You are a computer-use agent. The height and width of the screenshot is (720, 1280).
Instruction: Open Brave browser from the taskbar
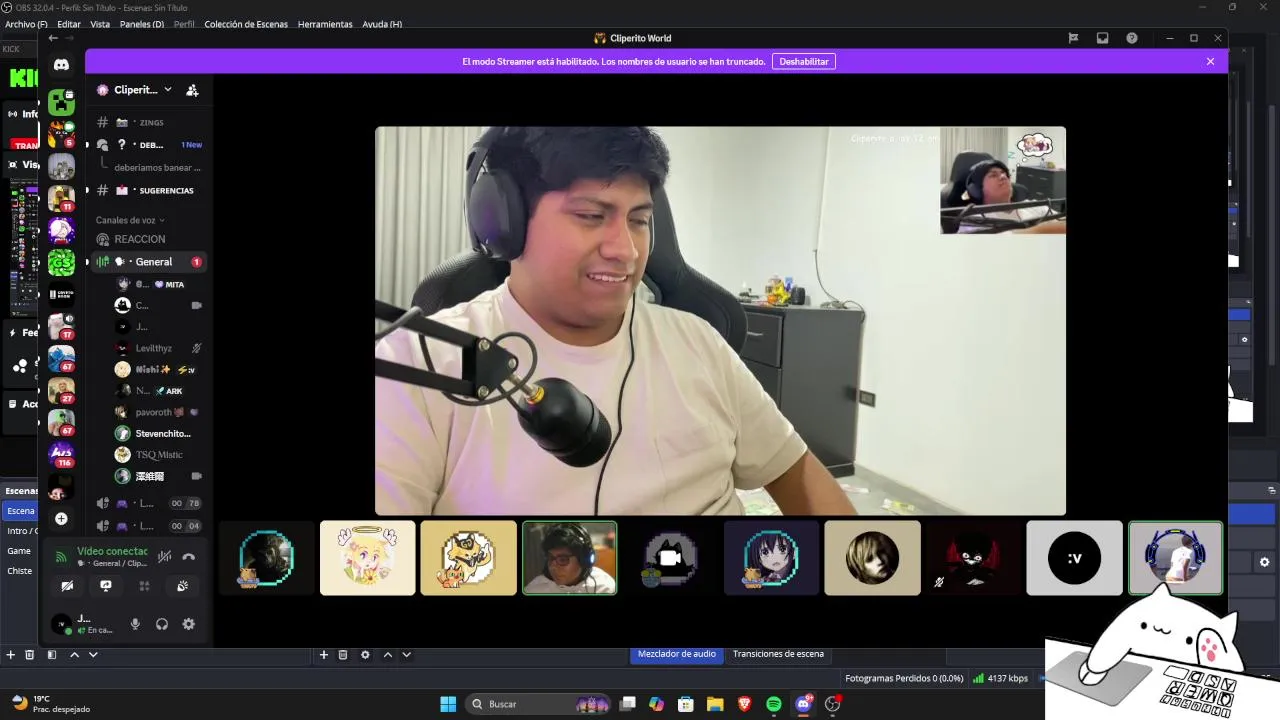[744, 704]
